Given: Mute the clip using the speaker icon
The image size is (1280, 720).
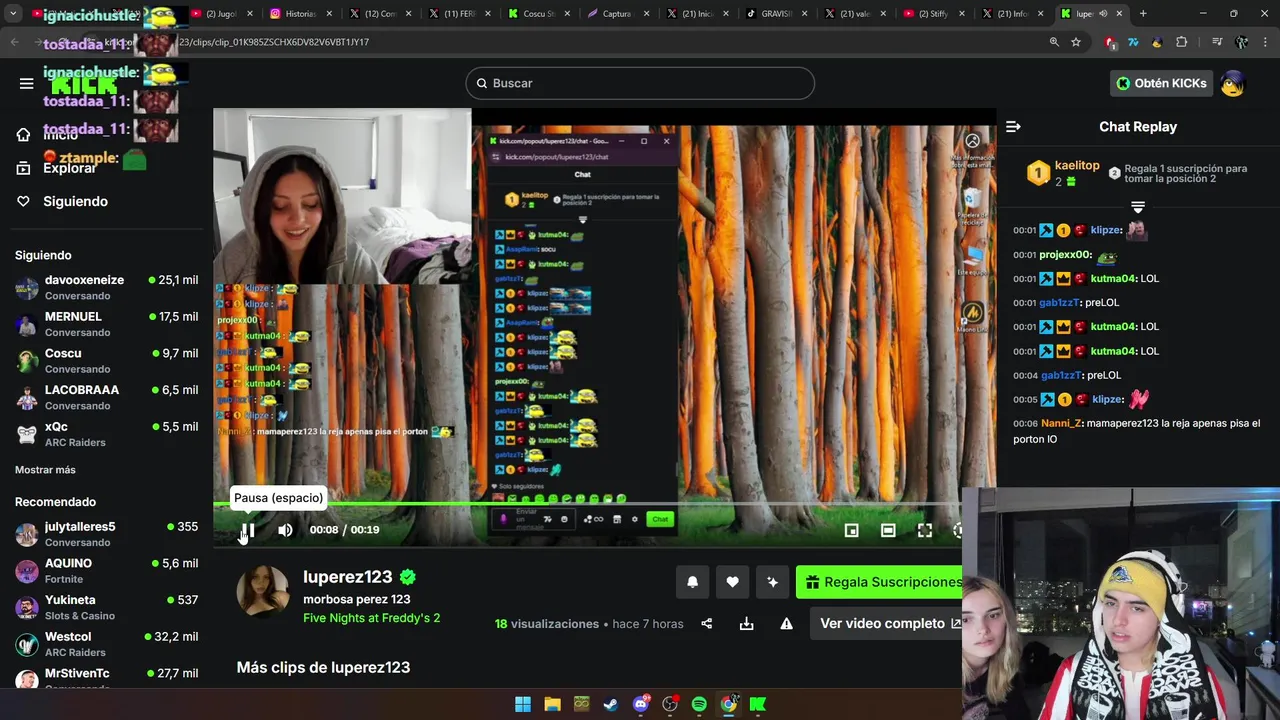Looking at the screenshot, I should 285,530.
